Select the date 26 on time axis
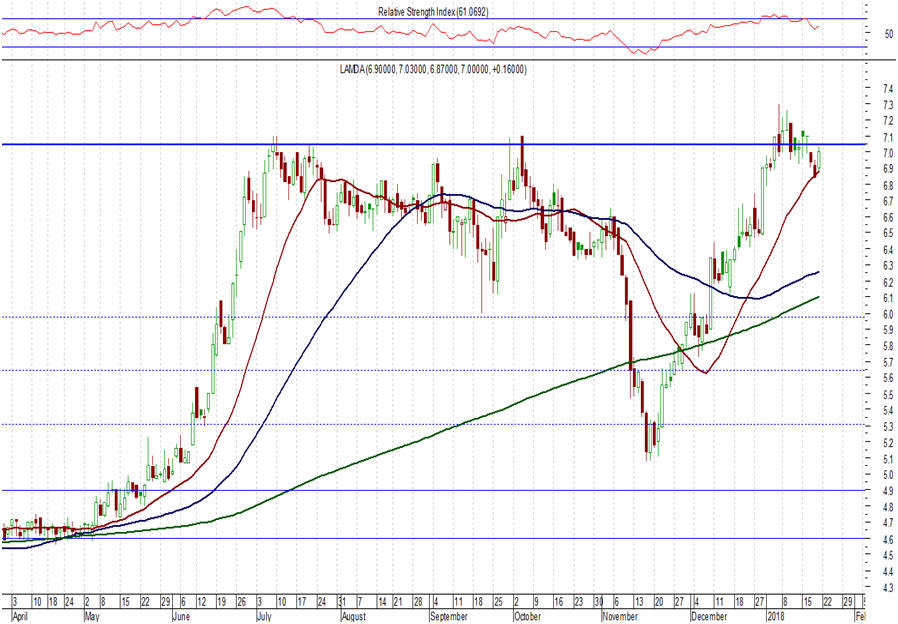 [241, 602]
